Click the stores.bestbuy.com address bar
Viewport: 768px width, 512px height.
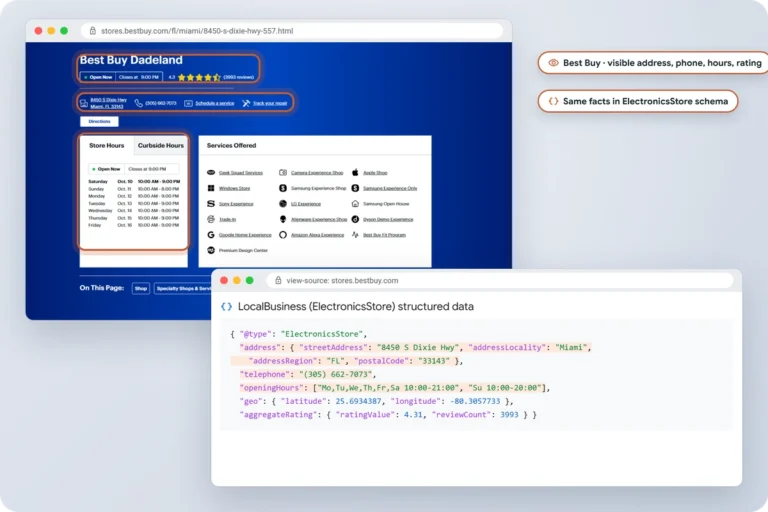pos(292,31)
